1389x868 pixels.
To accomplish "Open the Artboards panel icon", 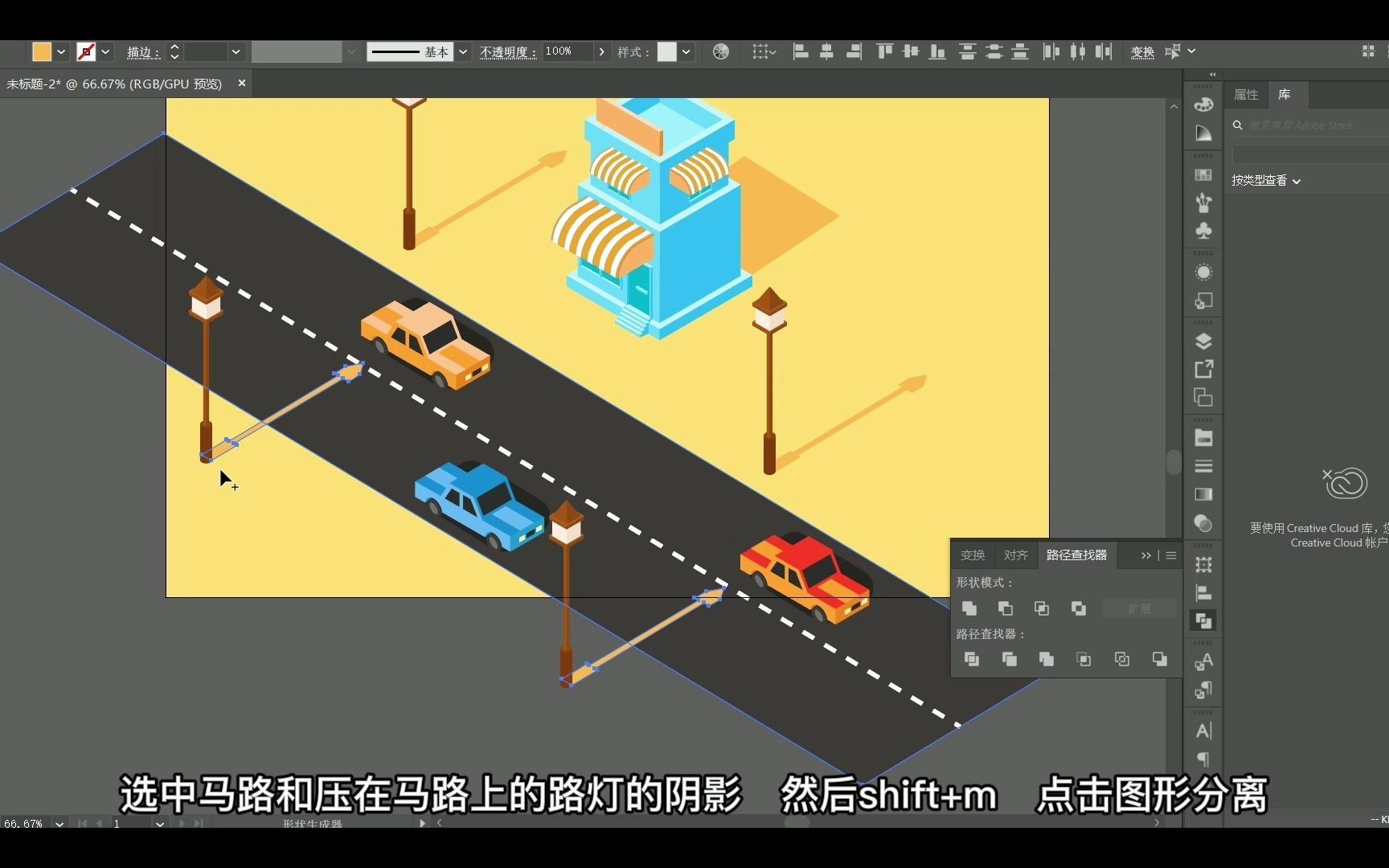I will pyautogui.click(x=1203, y=398).
